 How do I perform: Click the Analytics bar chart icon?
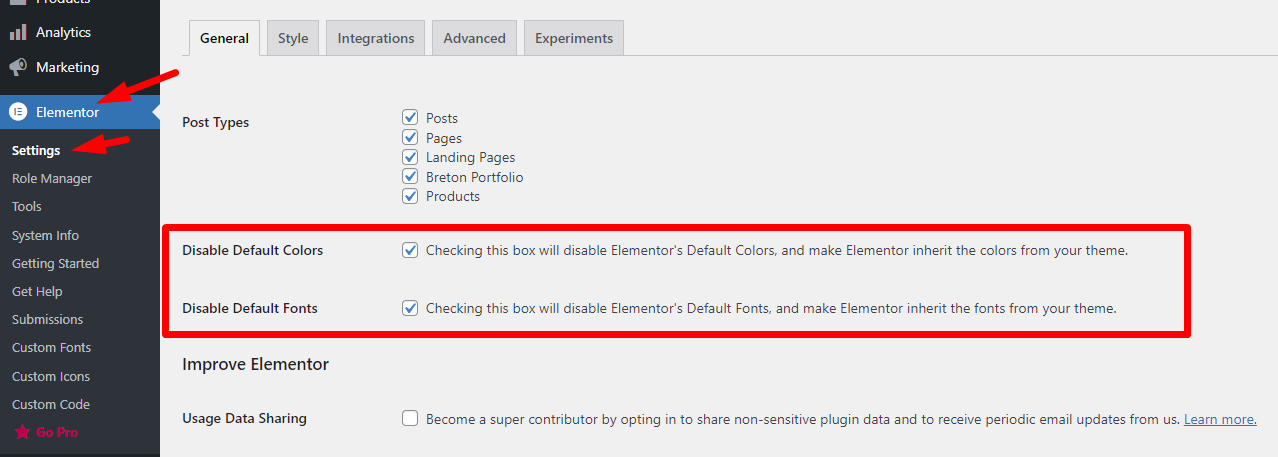click(x=18, y=32)
